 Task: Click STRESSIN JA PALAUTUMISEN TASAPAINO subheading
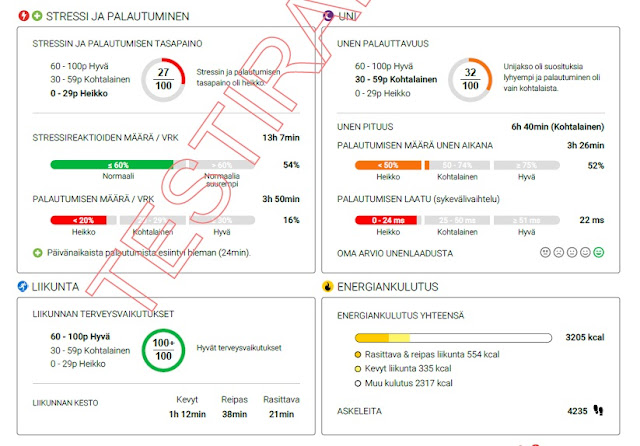coord(118,44)
